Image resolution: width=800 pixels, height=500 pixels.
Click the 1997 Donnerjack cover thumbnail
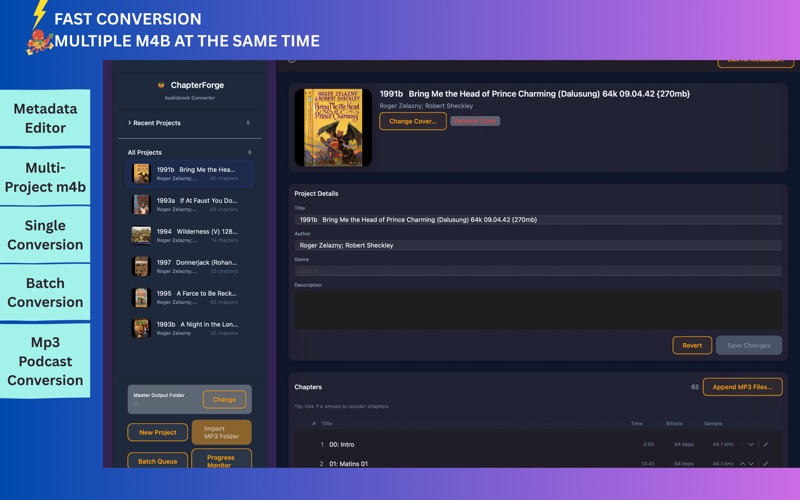coord(141,266)
